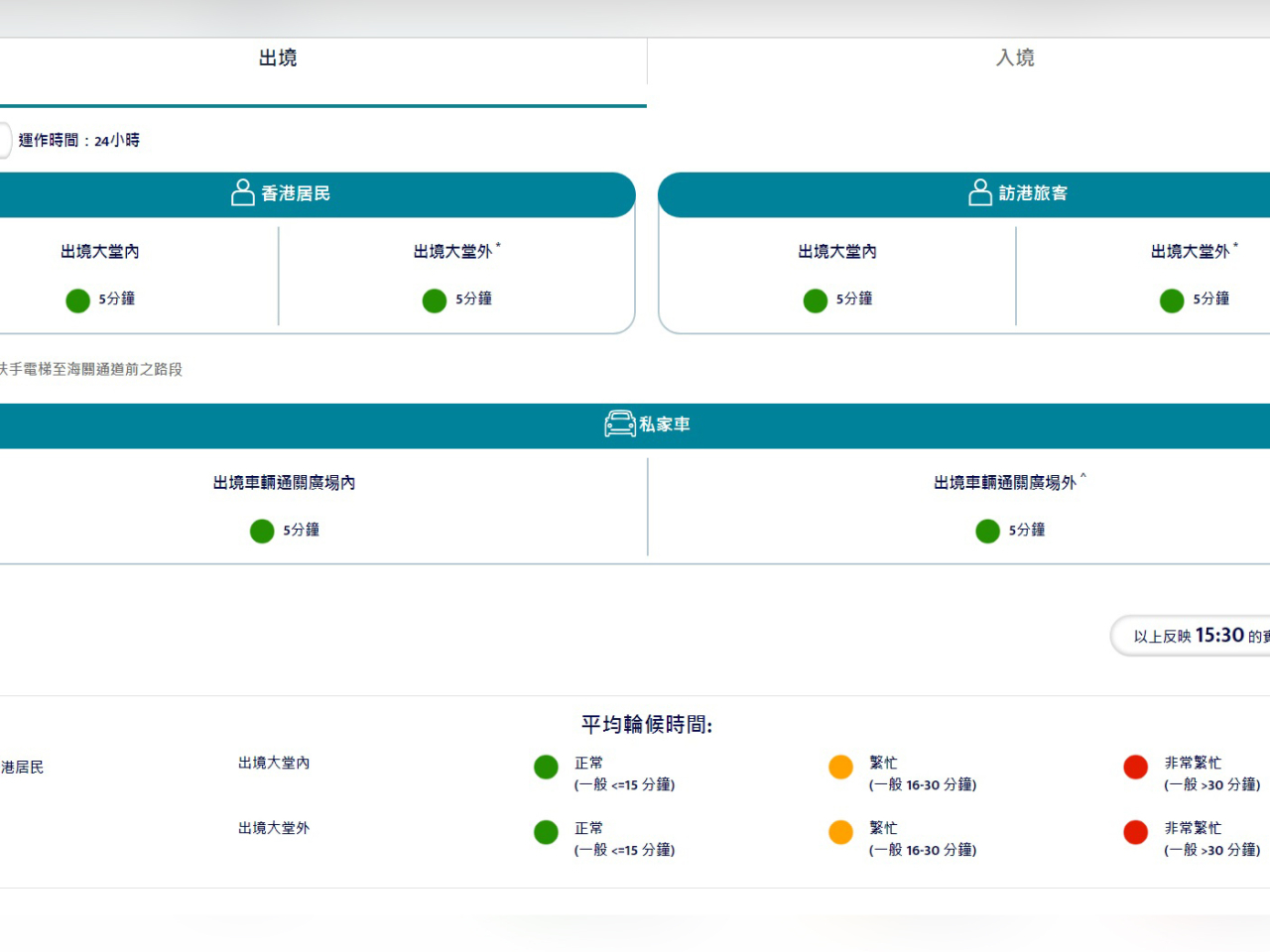
Task: Click green status dot under 香港居民 出境大堂內
Action: tap(77, 300)
